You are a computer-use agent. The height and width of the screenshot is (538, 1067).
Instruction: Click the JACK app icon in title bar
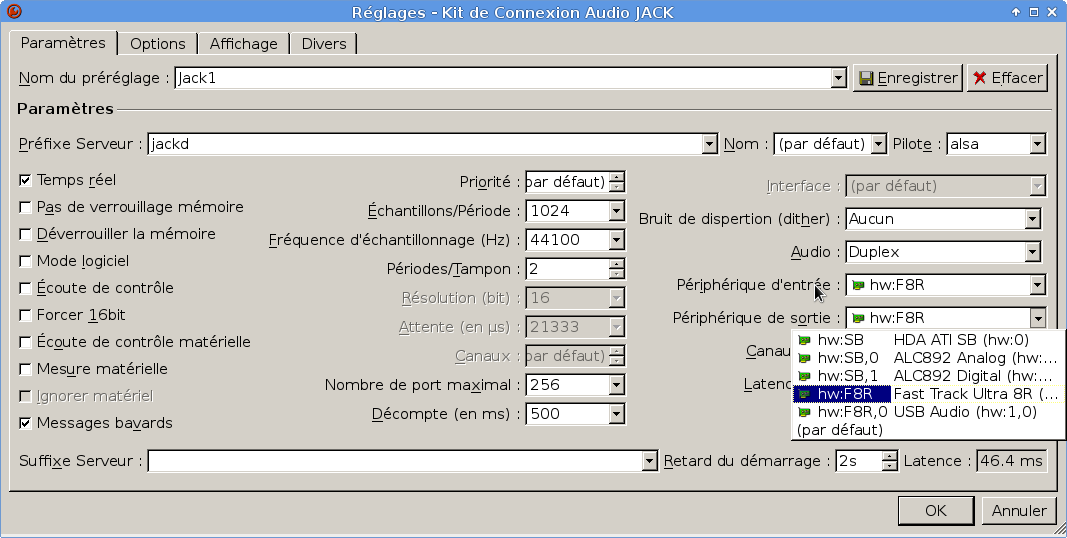[x=14, y=12]
